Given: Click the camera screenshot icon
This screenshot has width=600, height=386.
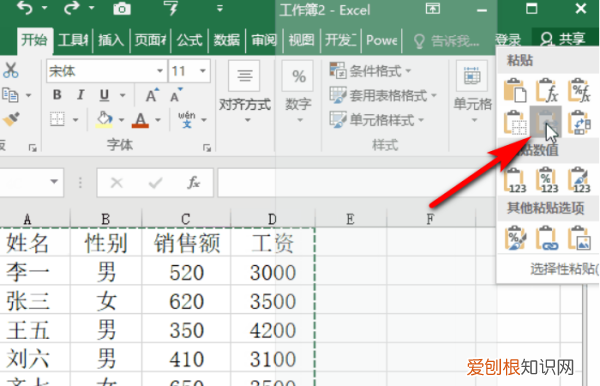Looking at the screenshot, I should pyautogui.click(x=122, y=8).
